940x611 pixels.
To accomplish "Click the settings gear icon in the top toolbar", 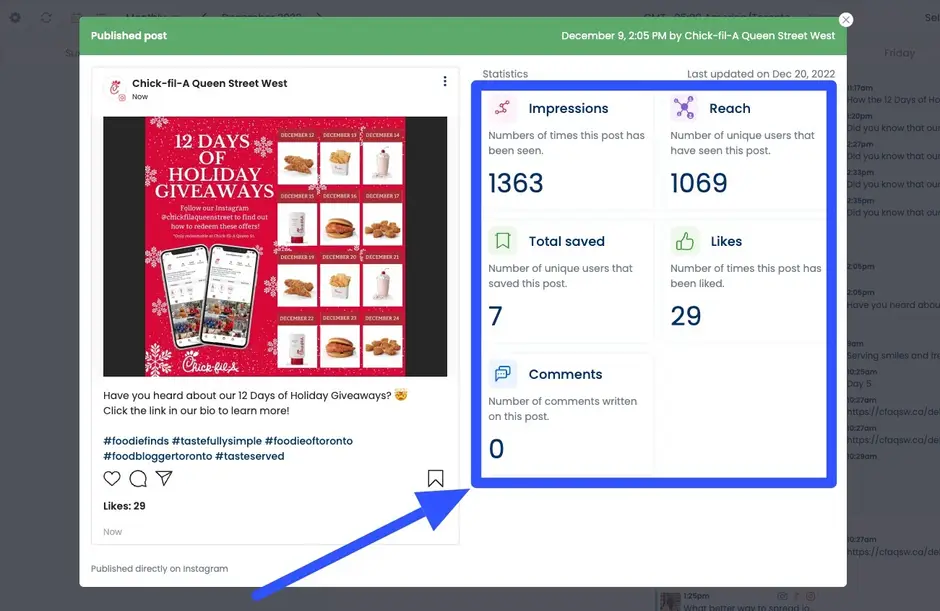I will click(14, 17).
